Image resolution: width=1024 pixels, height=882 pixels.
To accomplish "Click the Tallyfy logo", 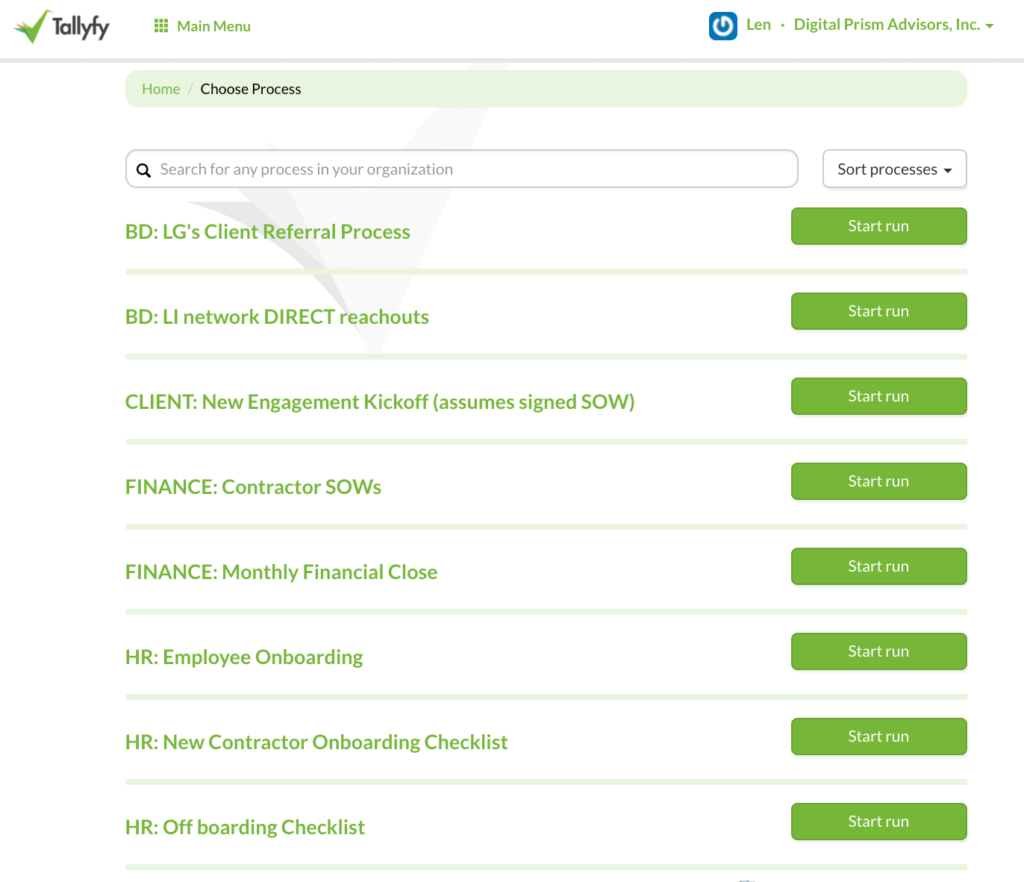I will (62, 26).
